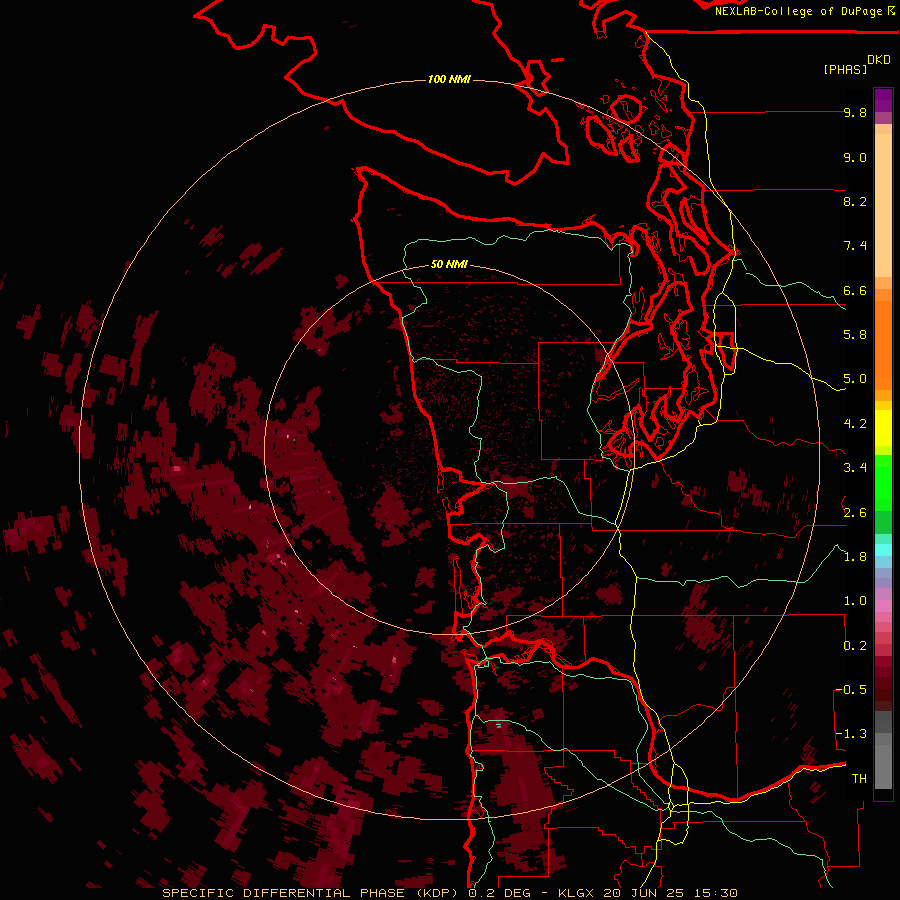The image size is (900, 900).
Task: Click the NEXLAB-College of DuPage credit text
Action: (800, 11)
